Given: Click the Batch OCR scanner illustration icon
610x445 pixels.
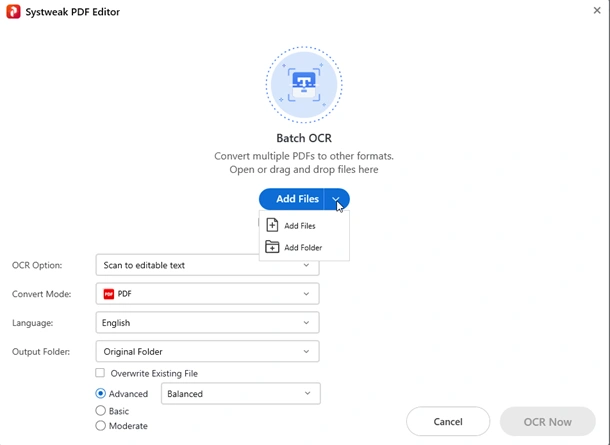Looking at the screenshot, I should coord(304,84).
